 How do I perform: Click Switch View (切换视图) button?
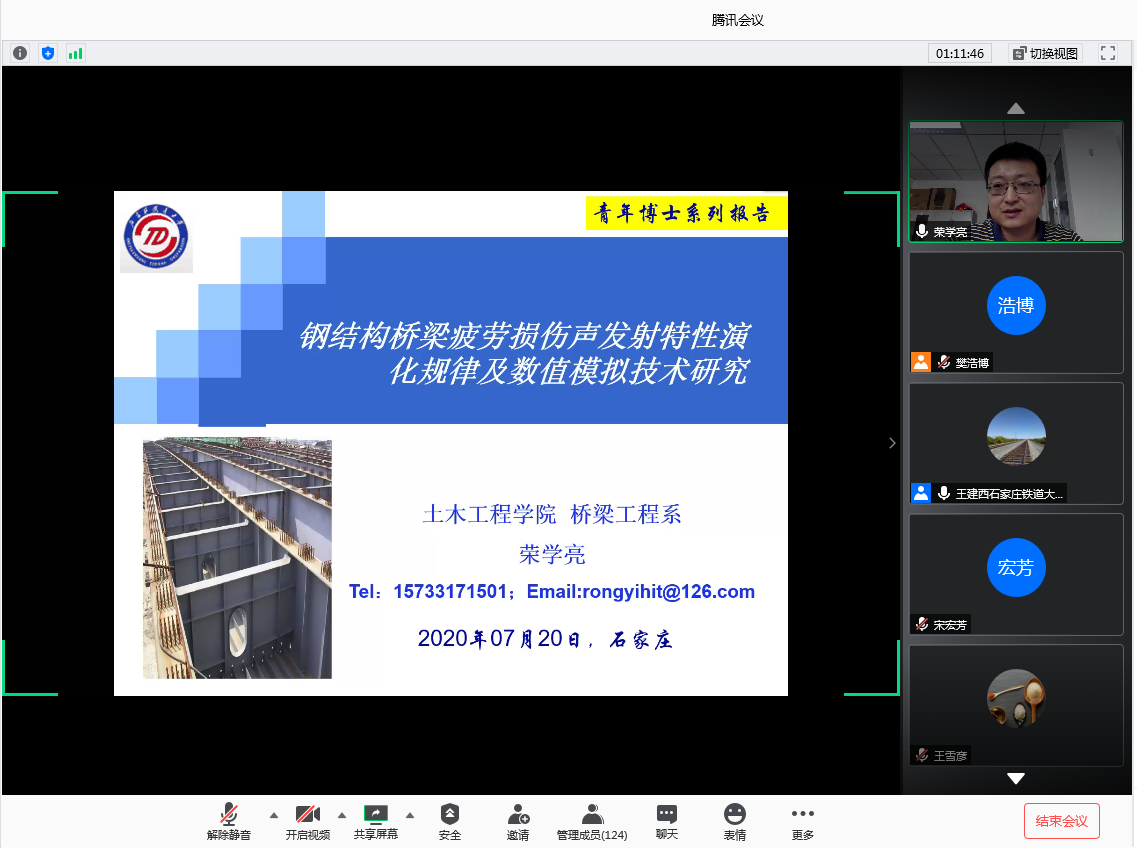[x=1046, y=53]
